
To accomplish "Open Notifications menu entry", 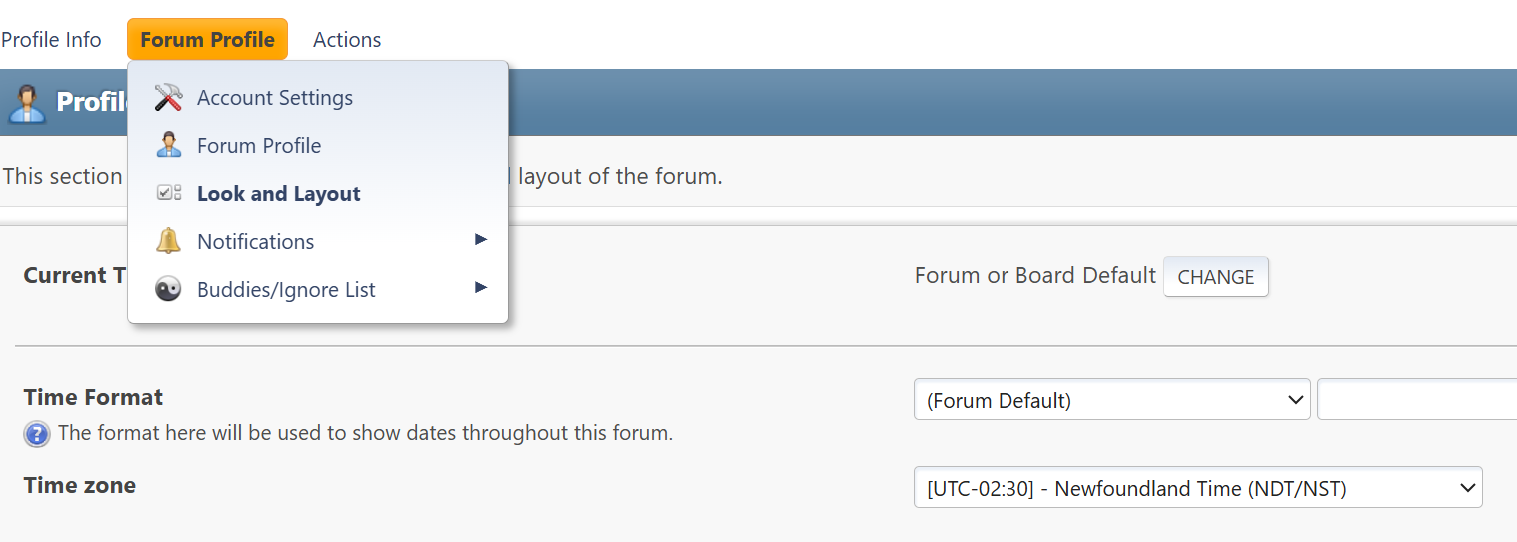I will tap(256, 242).
